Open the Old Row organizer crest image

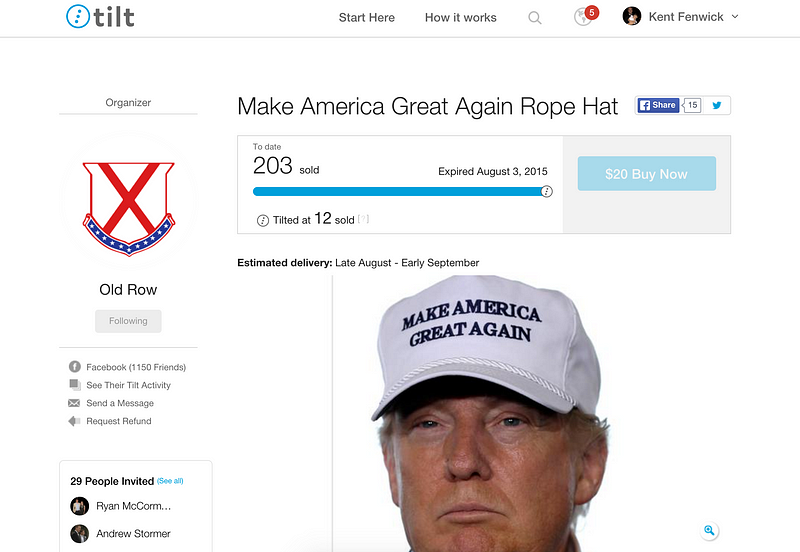tap(129, 208)
